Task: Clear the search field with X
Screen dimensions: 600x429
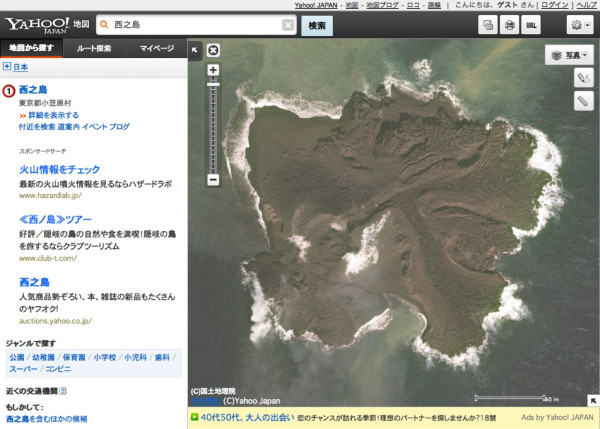Action: pyautogui.click(x=288, y=25)
